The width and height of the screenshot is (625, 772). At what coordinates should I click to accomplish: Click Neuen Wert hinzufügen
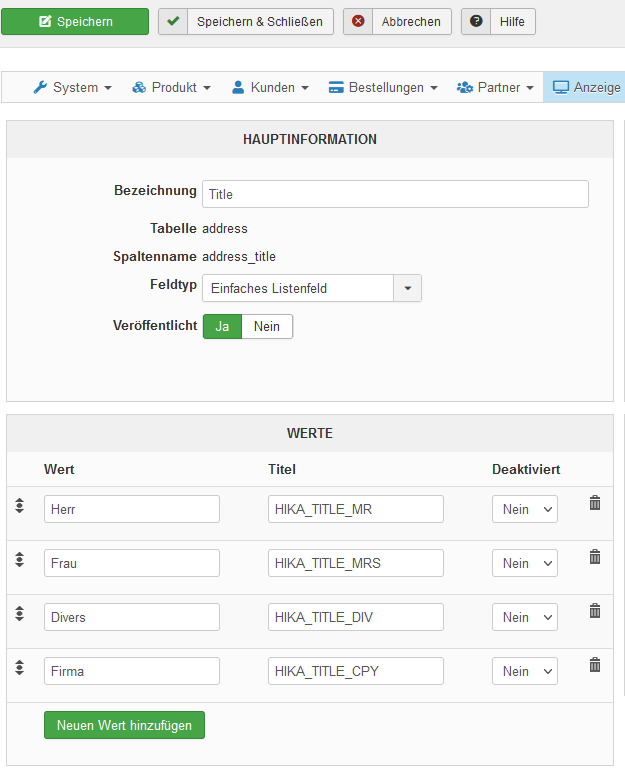click(124, 726)
